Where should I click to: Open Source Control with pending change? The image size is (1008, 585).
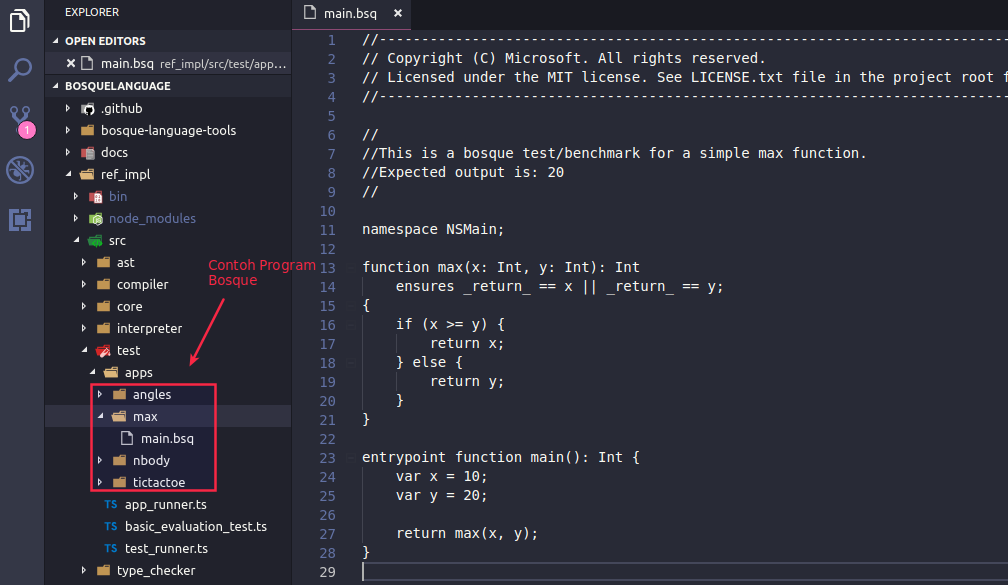pyautogui.click(x=20, y=120)
